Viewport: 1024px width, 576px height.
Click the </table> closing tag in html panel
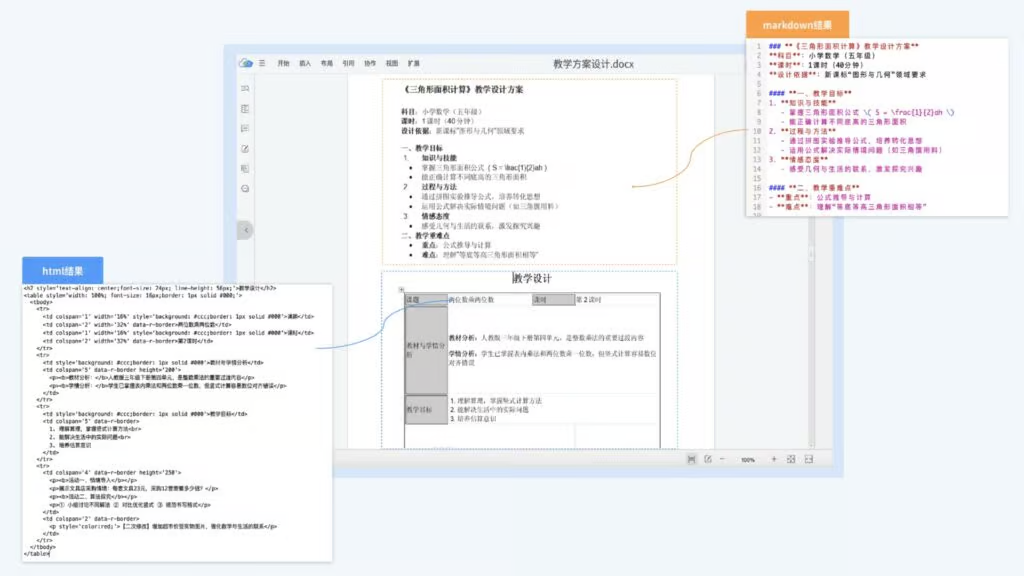point(37,554)
